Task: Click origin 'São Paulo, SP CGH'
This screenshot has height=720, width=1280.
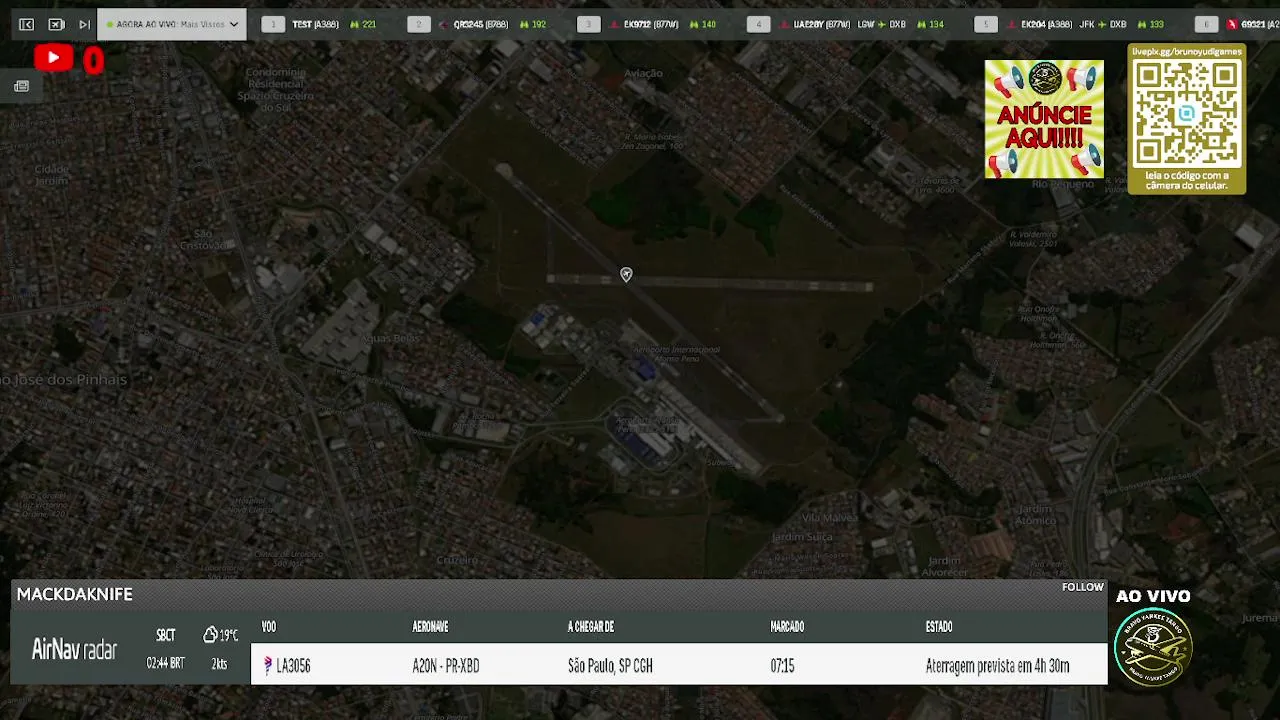Action: point(610,666)
